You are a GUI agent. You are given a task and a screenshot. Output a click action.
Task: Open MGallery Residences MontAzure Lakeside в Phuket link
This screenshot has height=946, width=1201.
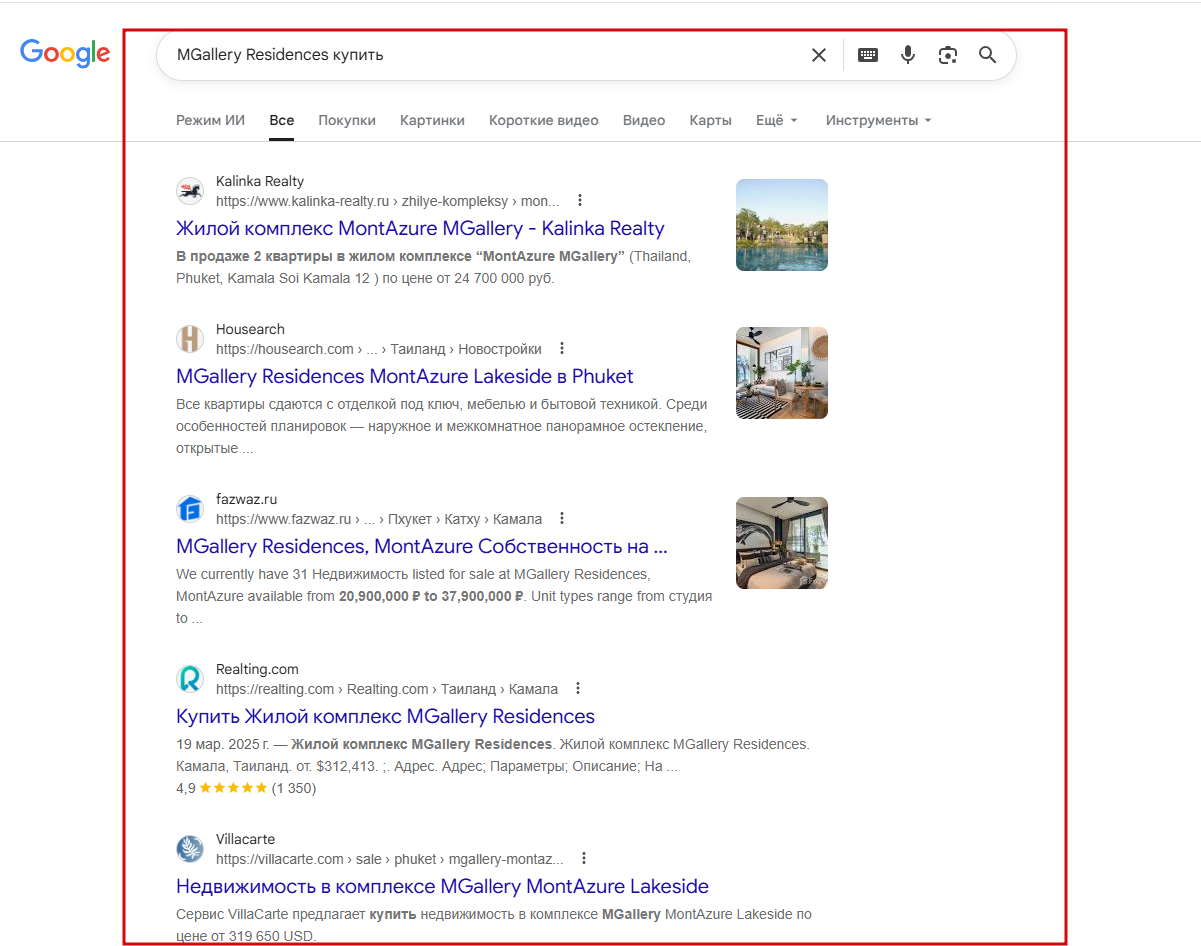click(x=405, y=376)
